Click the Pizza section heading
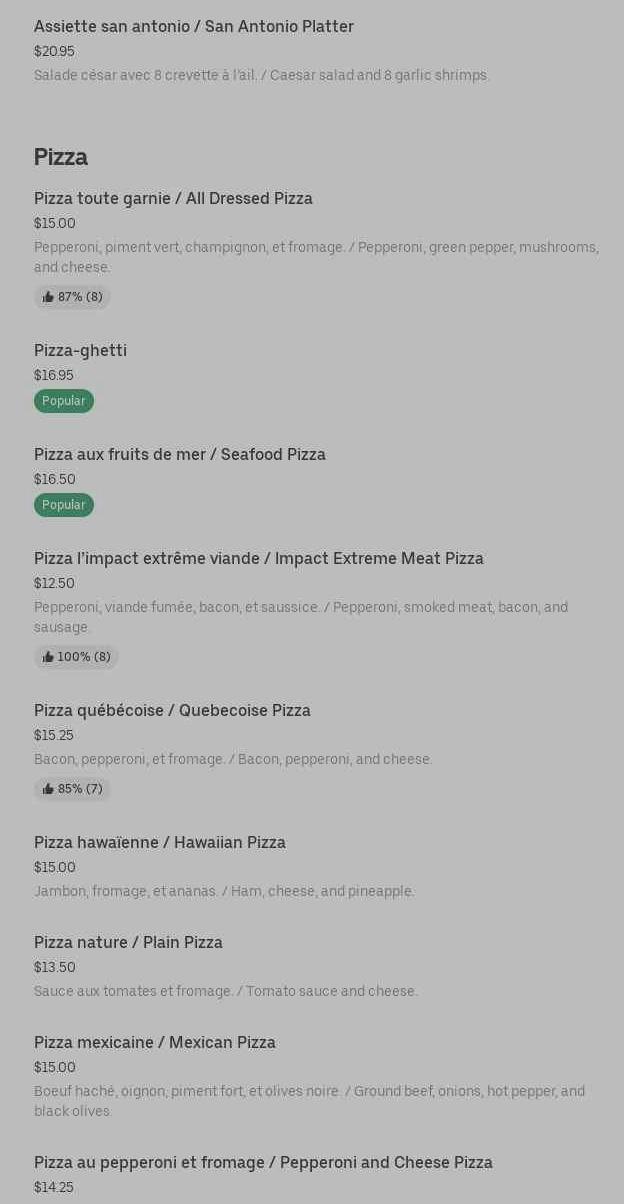The width and height of the screenshot is (624, 1204). pos(61,157)
